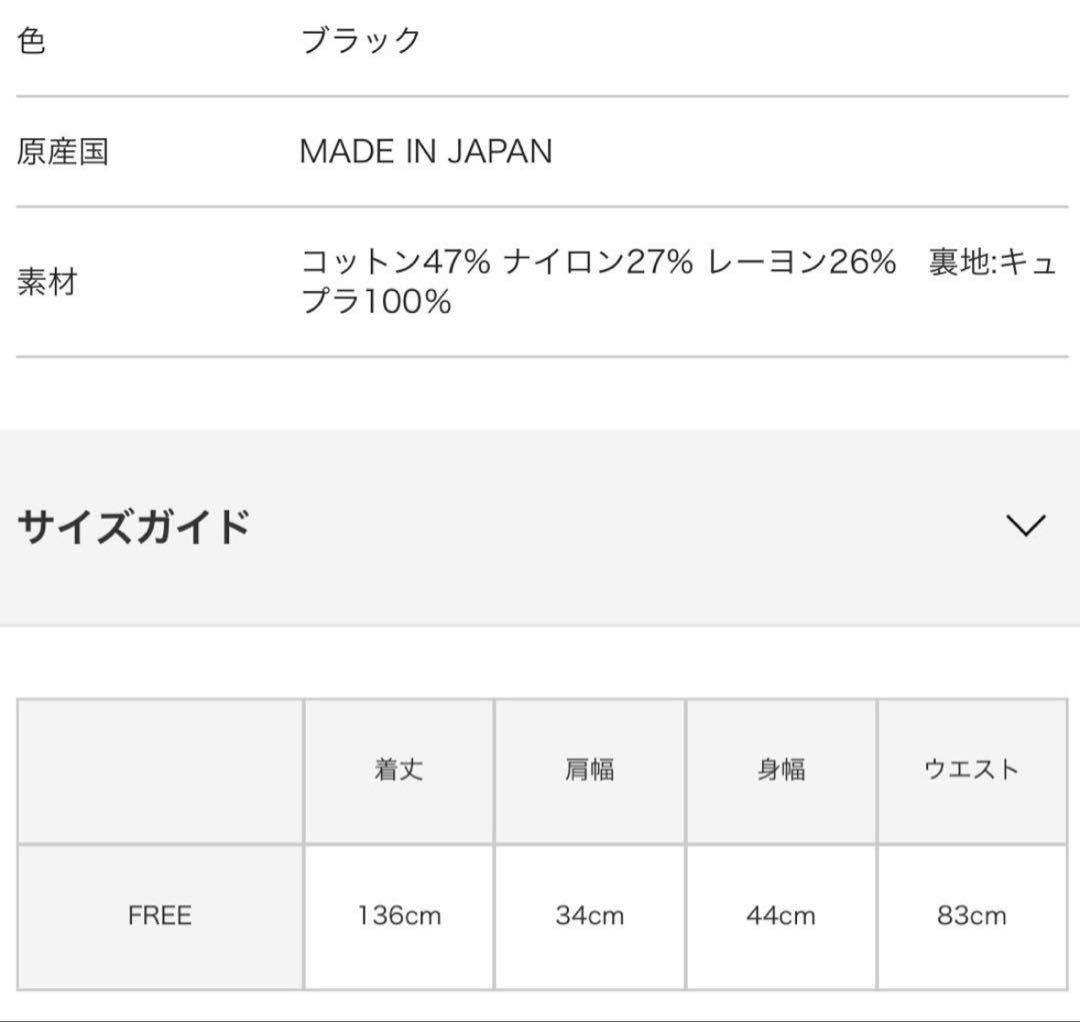
Task: Click the 34cm shoulder width value
Action: coord(590,916)
